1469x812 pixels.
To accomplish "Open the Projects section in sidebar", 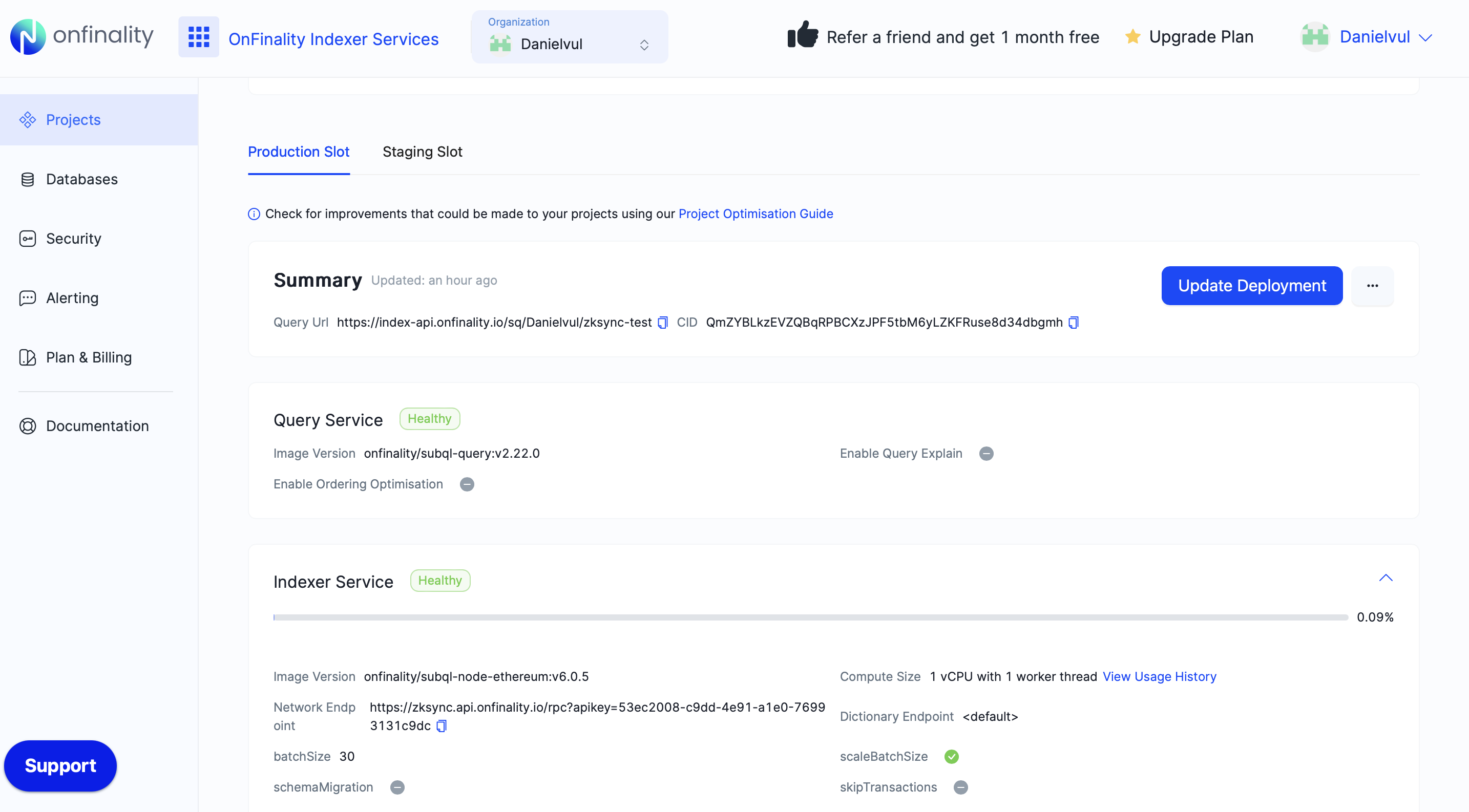I will click(x=73, y=120).
